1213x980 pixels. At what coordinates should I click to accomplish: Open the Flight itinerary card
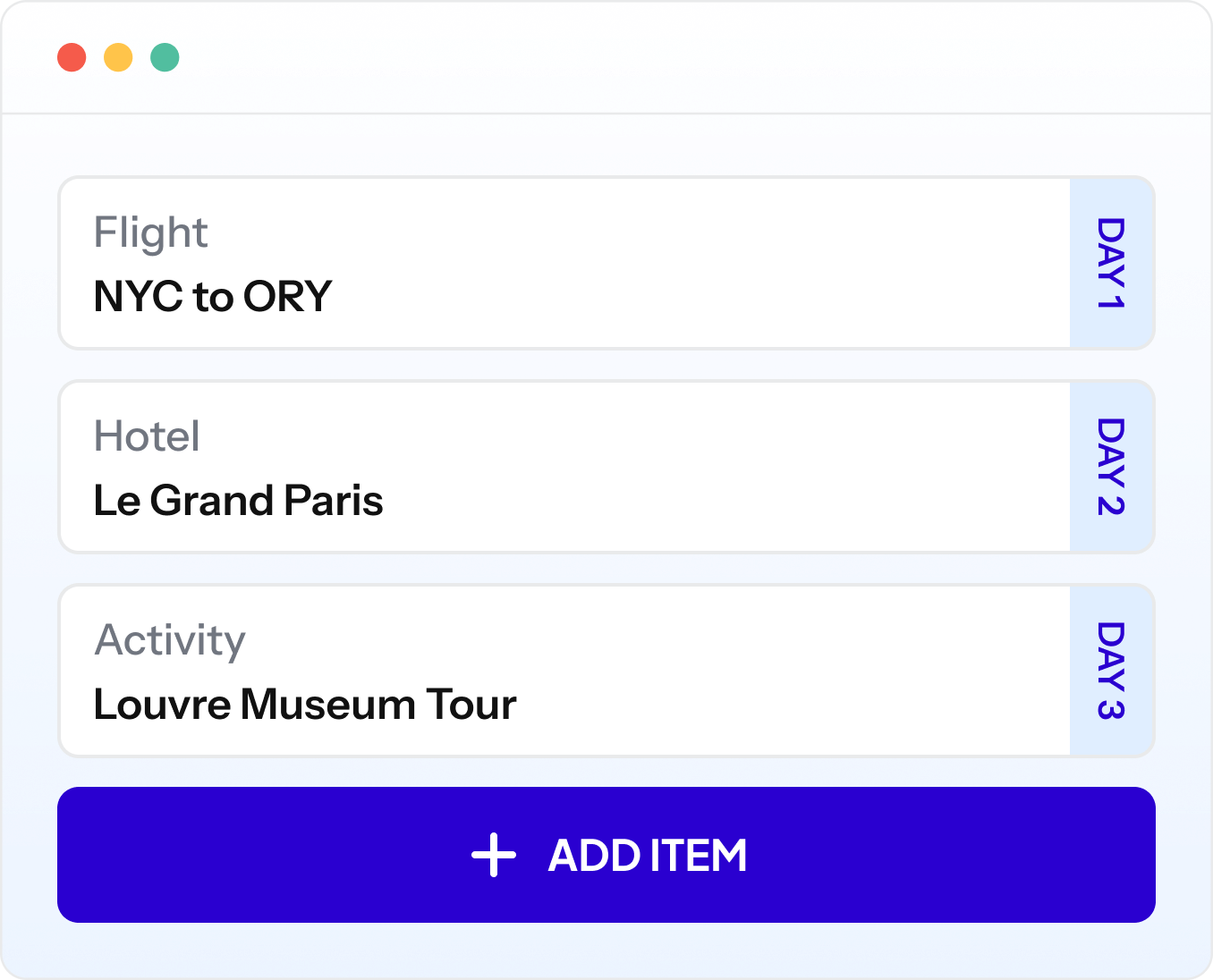[606, 263]
